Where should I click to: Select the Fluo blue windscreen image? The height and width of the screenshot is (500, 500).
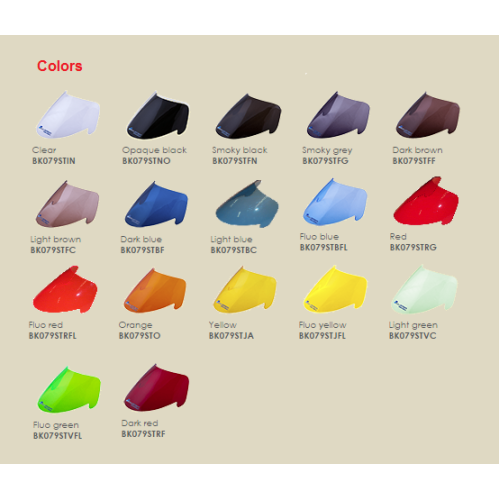[335, 202]
